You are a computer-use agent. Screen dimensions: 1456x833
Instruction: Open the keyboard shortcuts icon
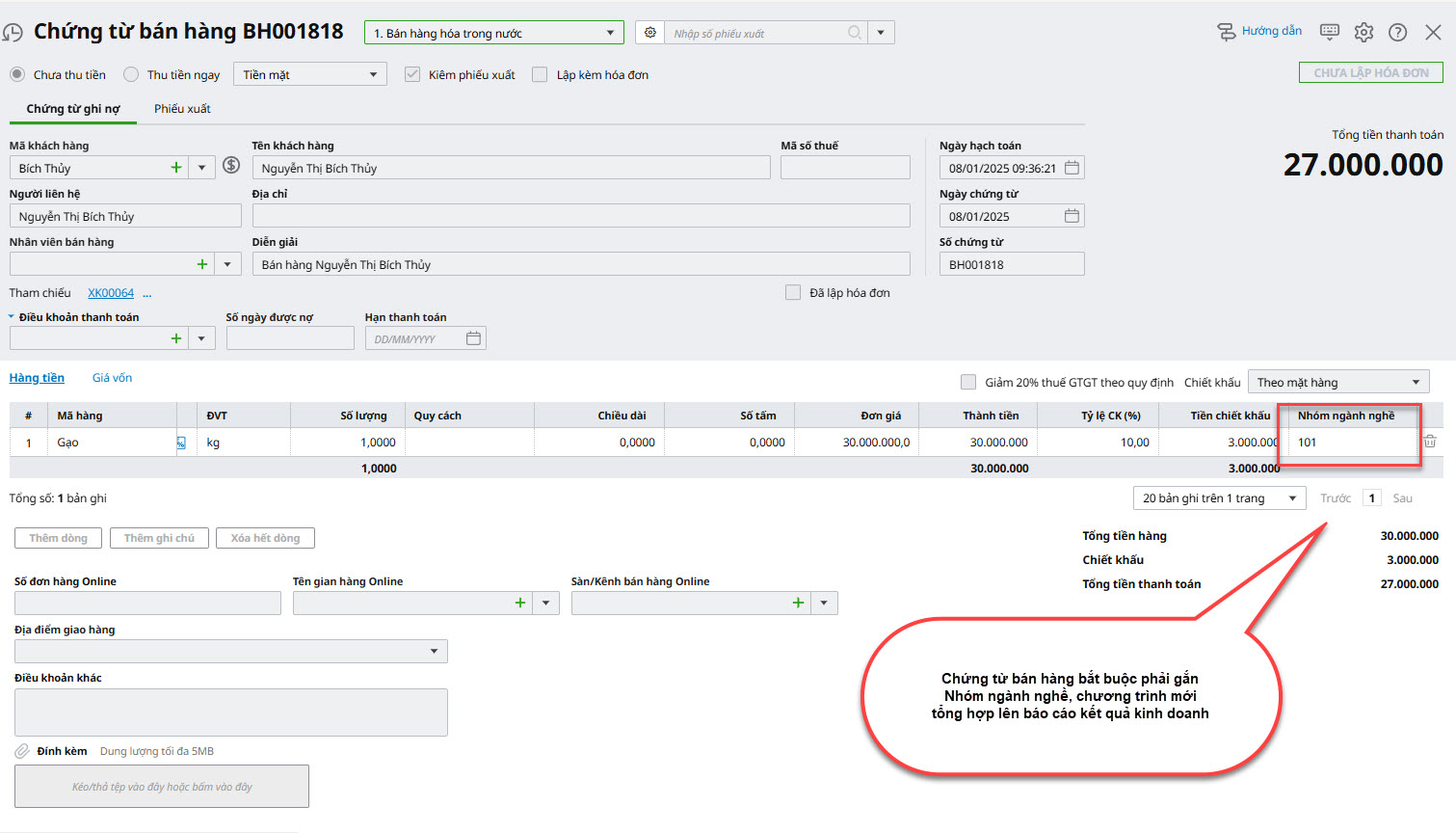pyautogui.click(x=1330, y=32)
